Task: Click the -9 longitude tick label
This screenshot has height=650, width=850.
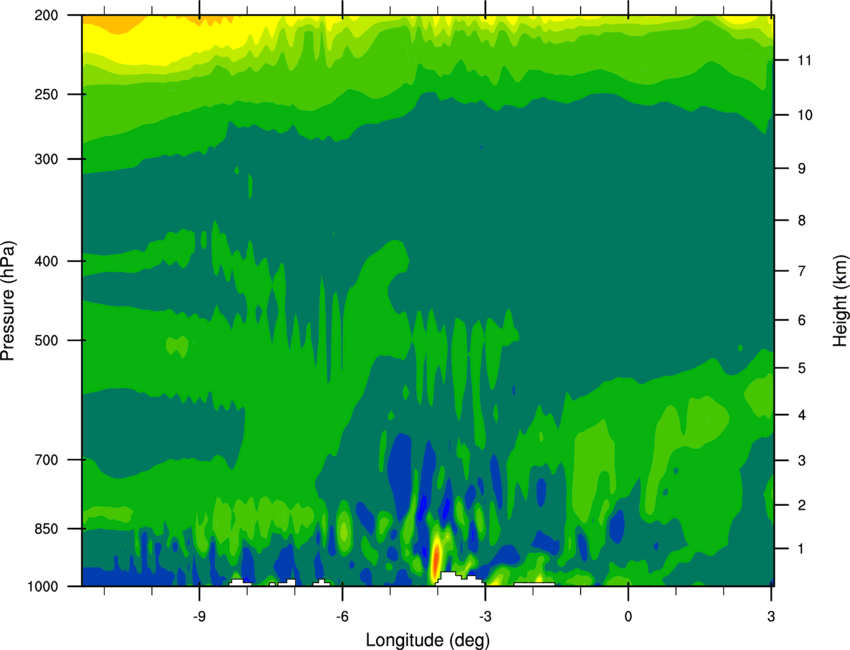Action: 199,617
